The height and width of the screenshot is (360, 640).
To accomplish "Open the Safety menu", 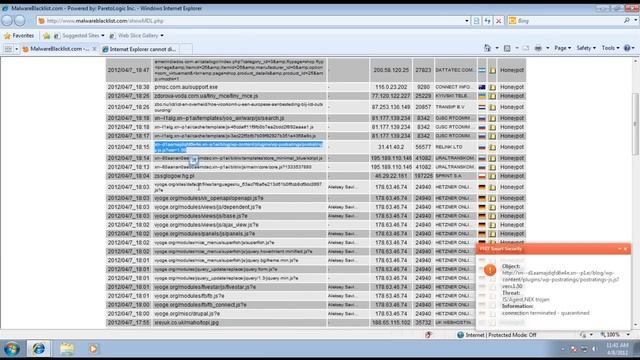I will (x=586, y=48).
